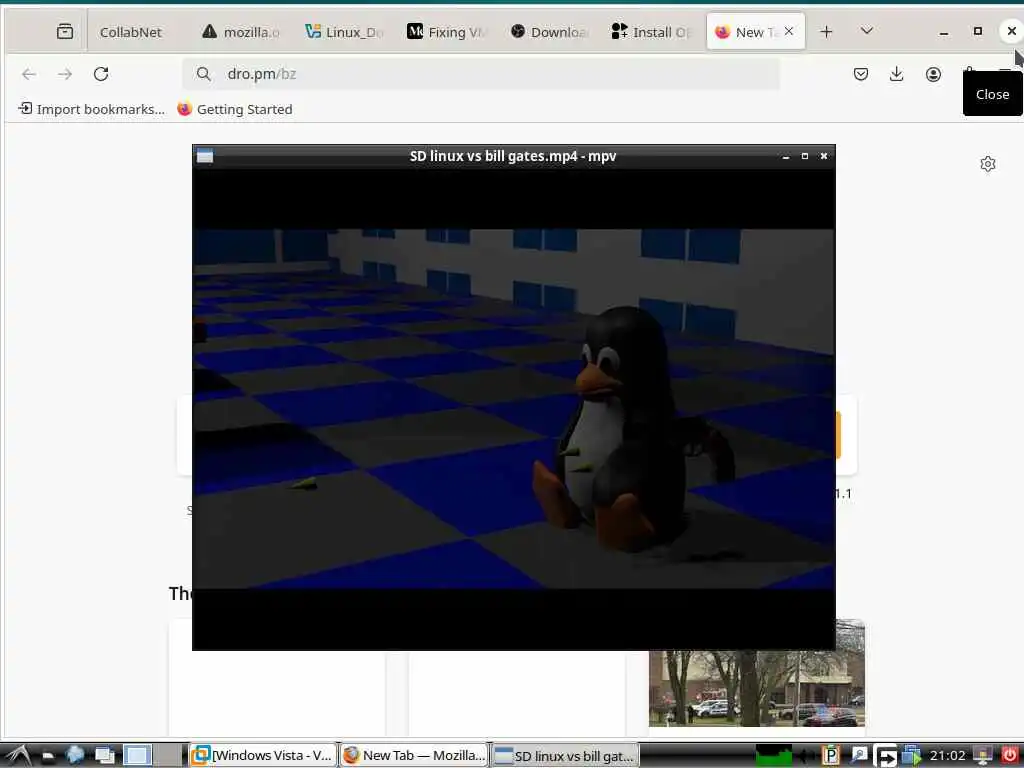The height and width of the screenshot is (768, 1024).
Task: Click the mpv video playback area
Action: click(x=513, y=409)
